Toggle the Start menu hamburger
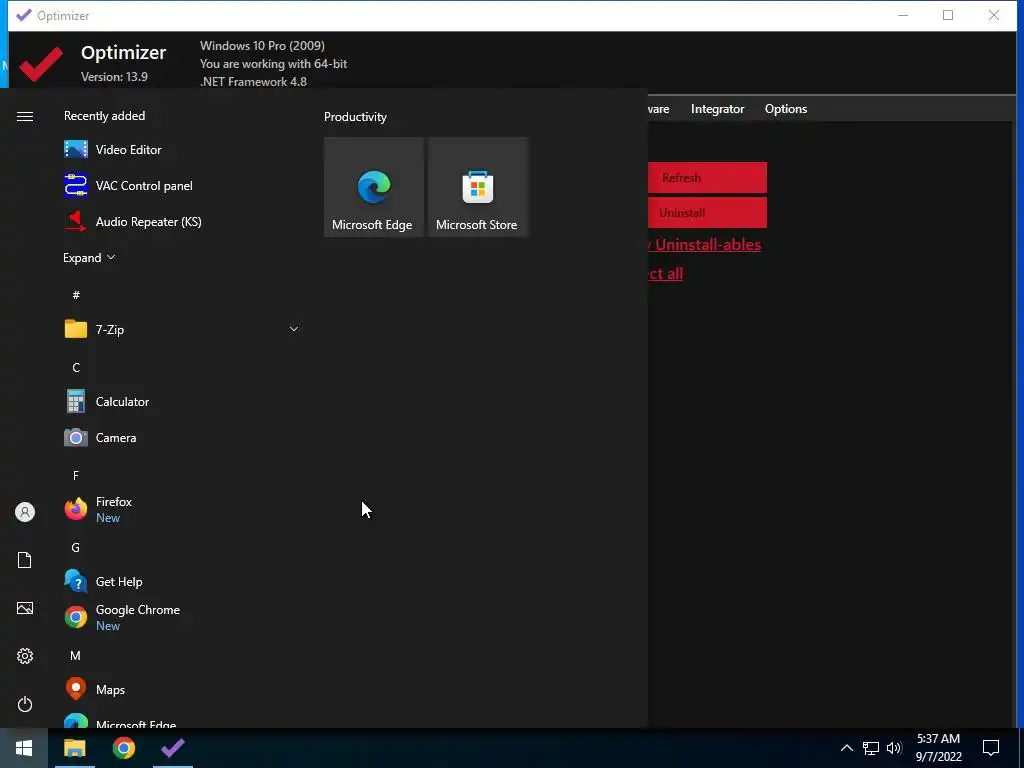The image size is (1024, 768). pos(25,116)
